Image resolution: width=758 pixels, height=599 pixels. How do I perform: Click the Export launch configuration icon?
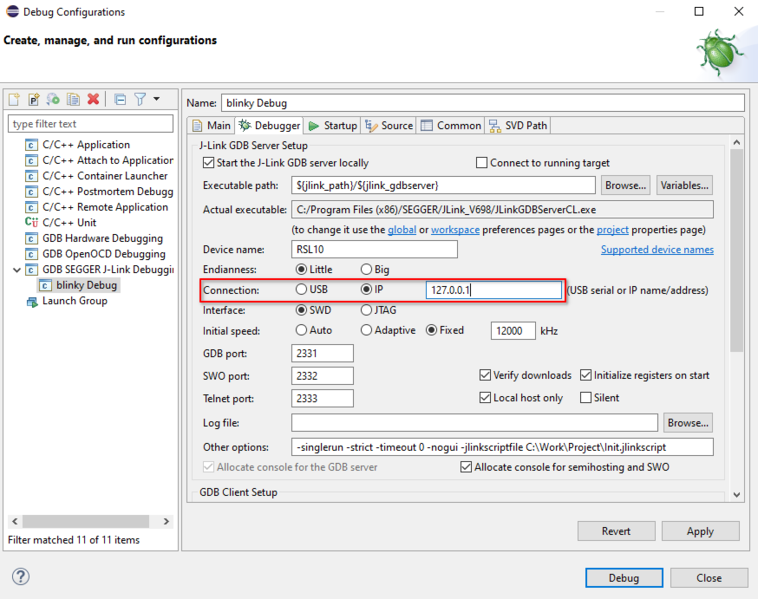pyautogui.click(x=53, y=99)
